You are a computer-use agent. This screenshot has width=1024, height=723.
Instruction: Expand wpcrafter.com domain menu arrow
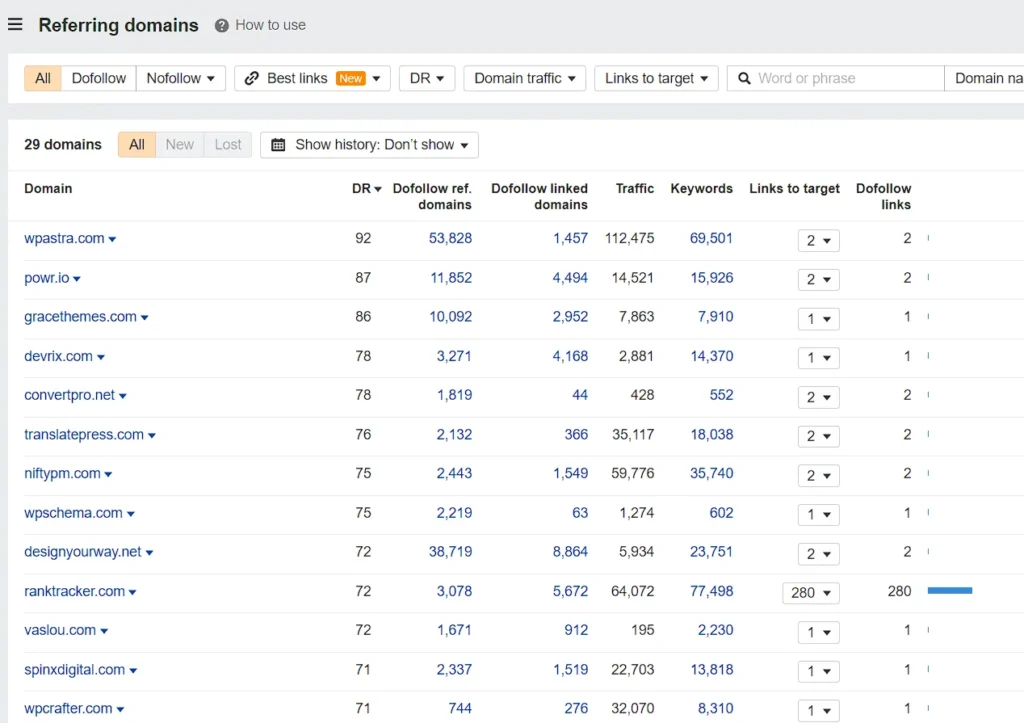click(x=120, y=709)
